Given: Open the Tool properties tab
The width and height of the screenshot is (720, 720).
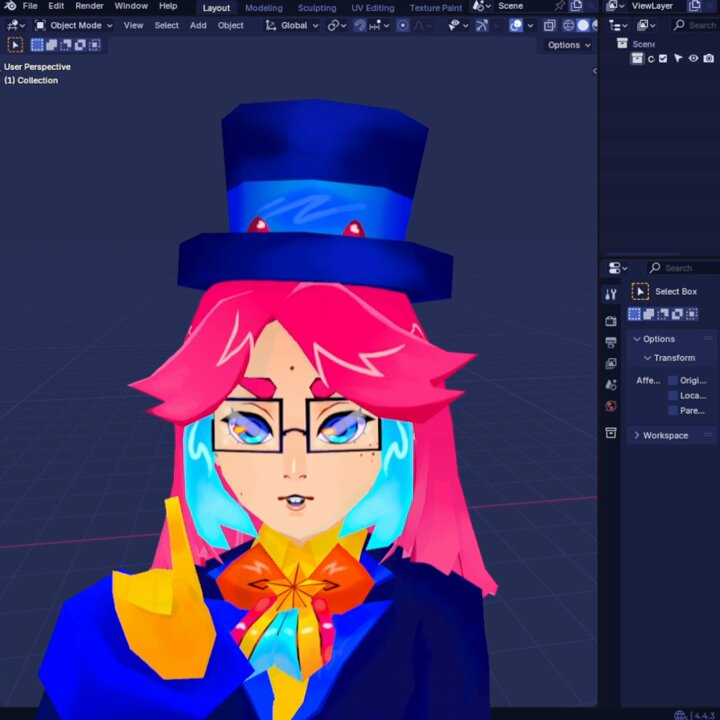Looking at the screenshot, I should tap(611, 294).
